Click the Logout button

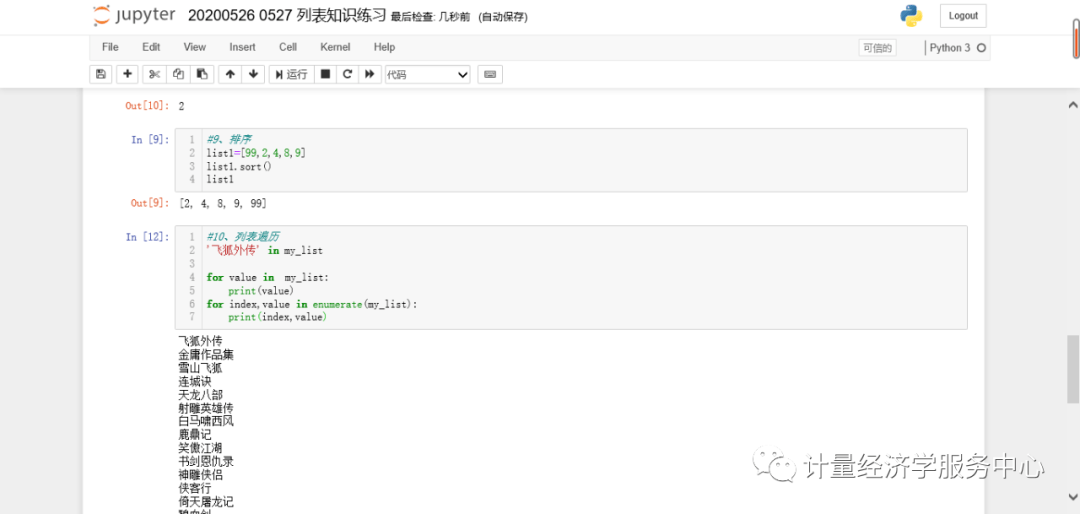point(963,15)
